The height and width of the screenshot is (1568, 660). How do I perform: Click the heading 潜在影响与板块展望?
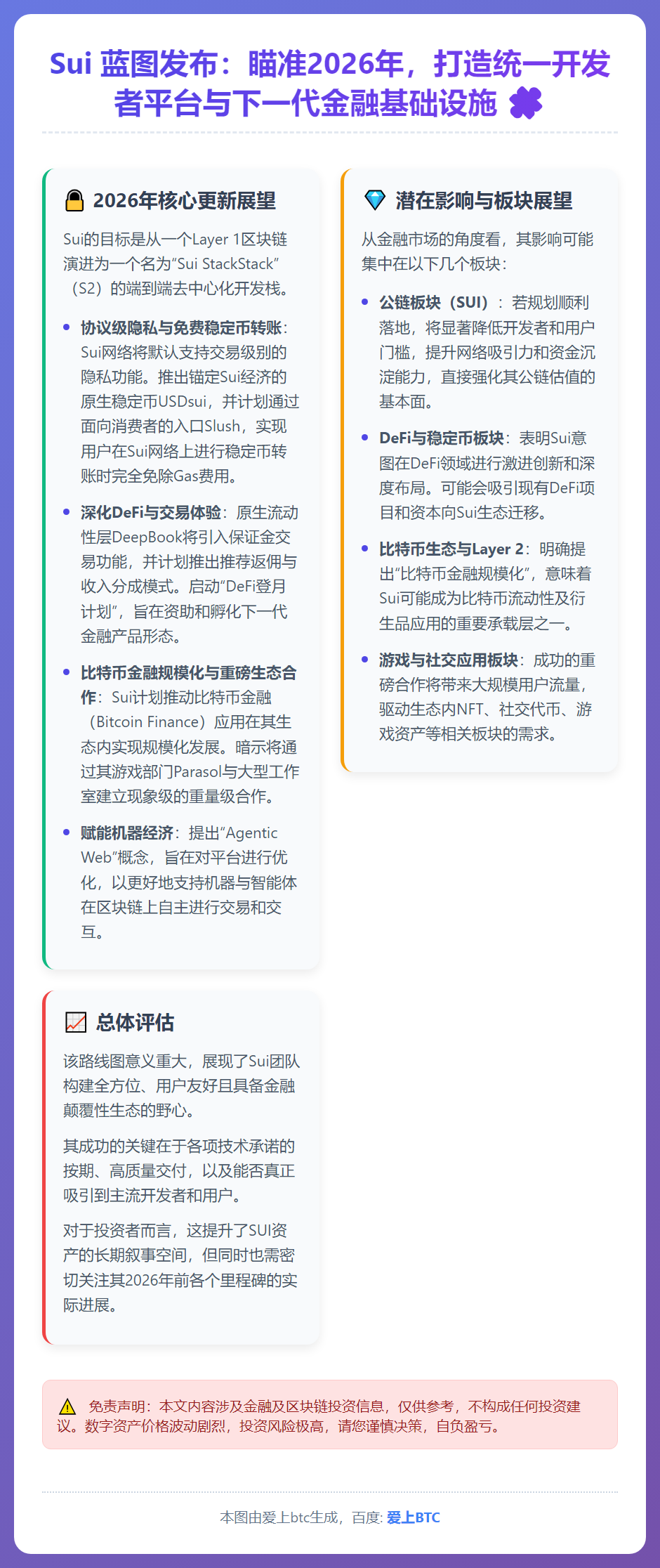484,201
